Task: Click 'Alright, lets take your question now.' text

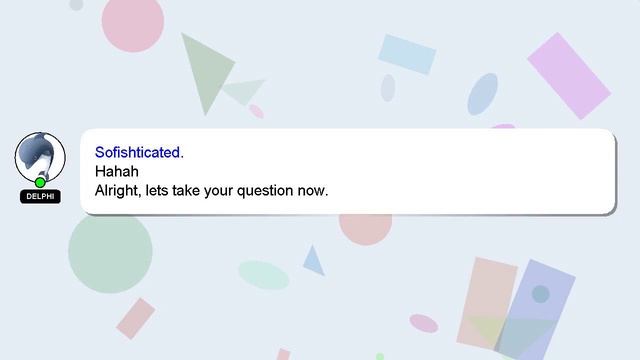Action: tap(211, 191)
